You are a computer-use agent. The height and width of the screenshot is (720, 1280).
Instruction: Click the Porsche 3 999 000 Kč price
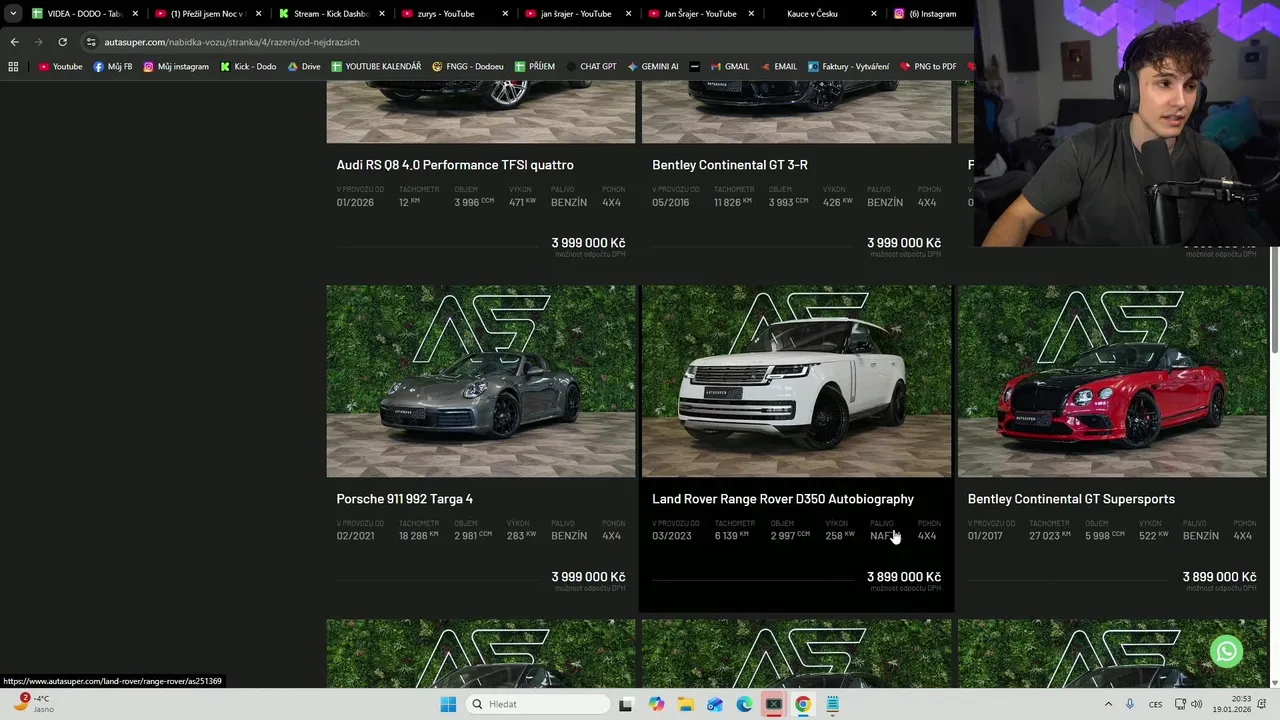click(588, 577)
